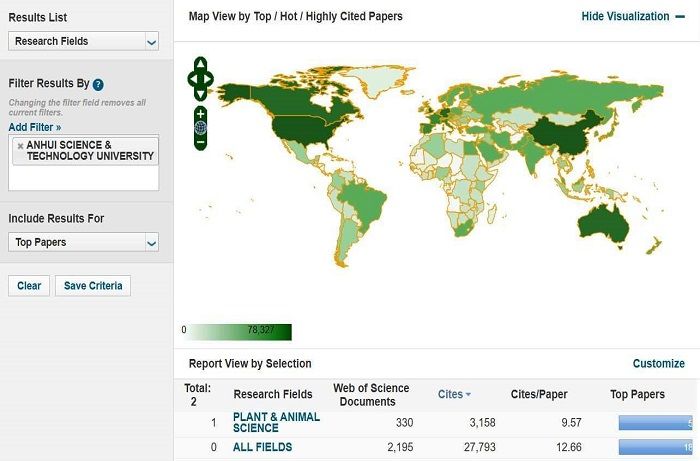
Task: Open the Customize report link
Action: [658, 364]
